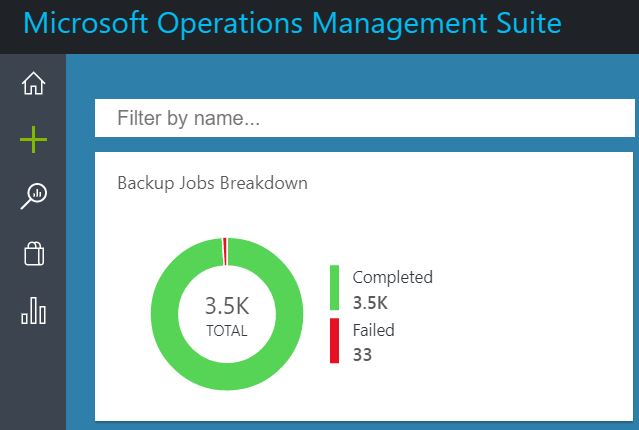
Task: Open Solutions Gallery shopping bag icon
Action: [x=34, y=254]
